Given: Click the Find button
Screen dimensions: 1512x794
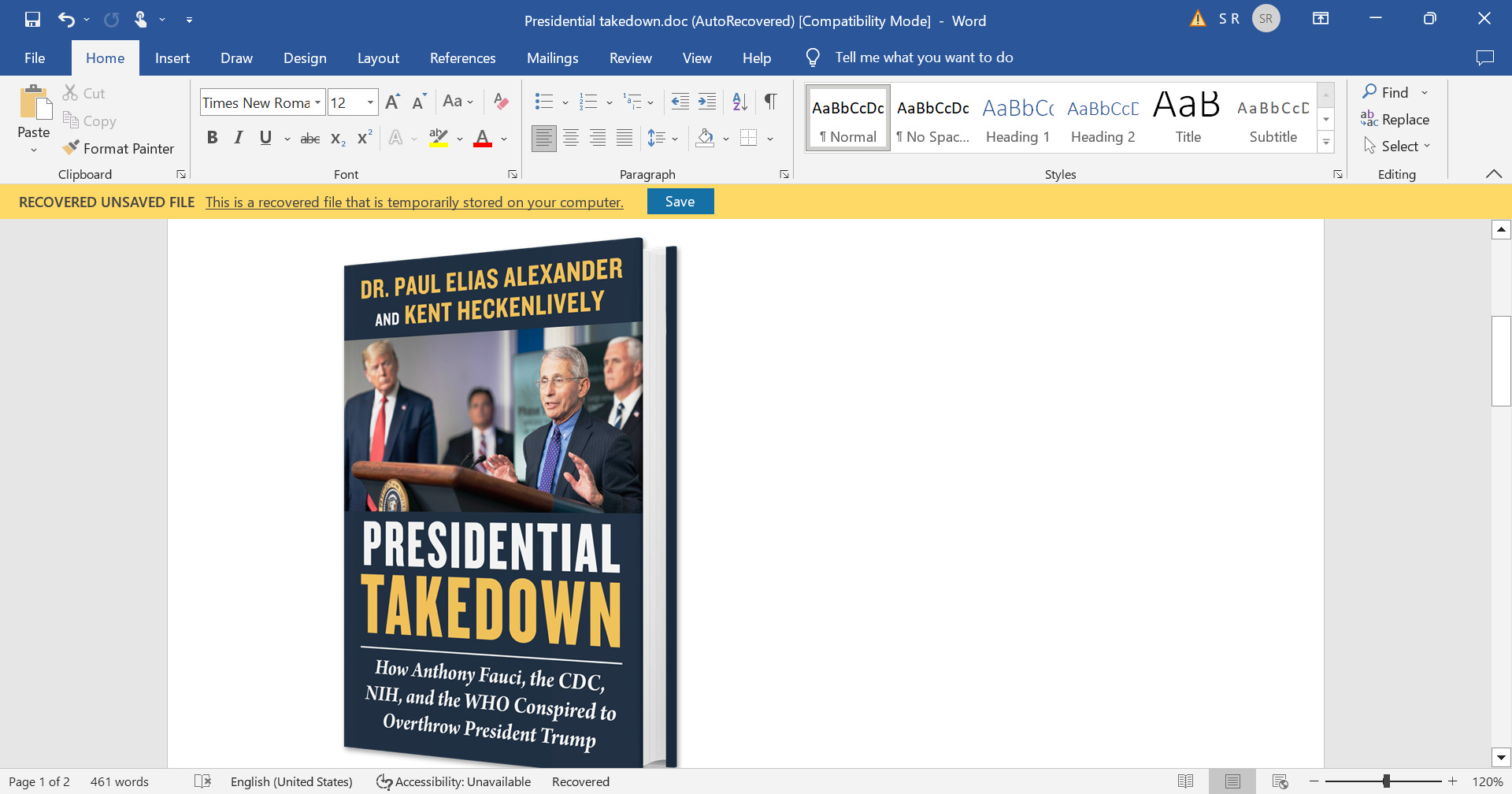Looking at the screenshot, I should pos(1386,92).
